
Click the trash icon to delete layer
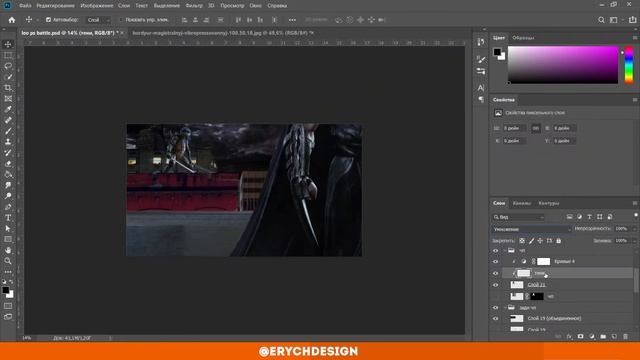(x=625, y=336)
